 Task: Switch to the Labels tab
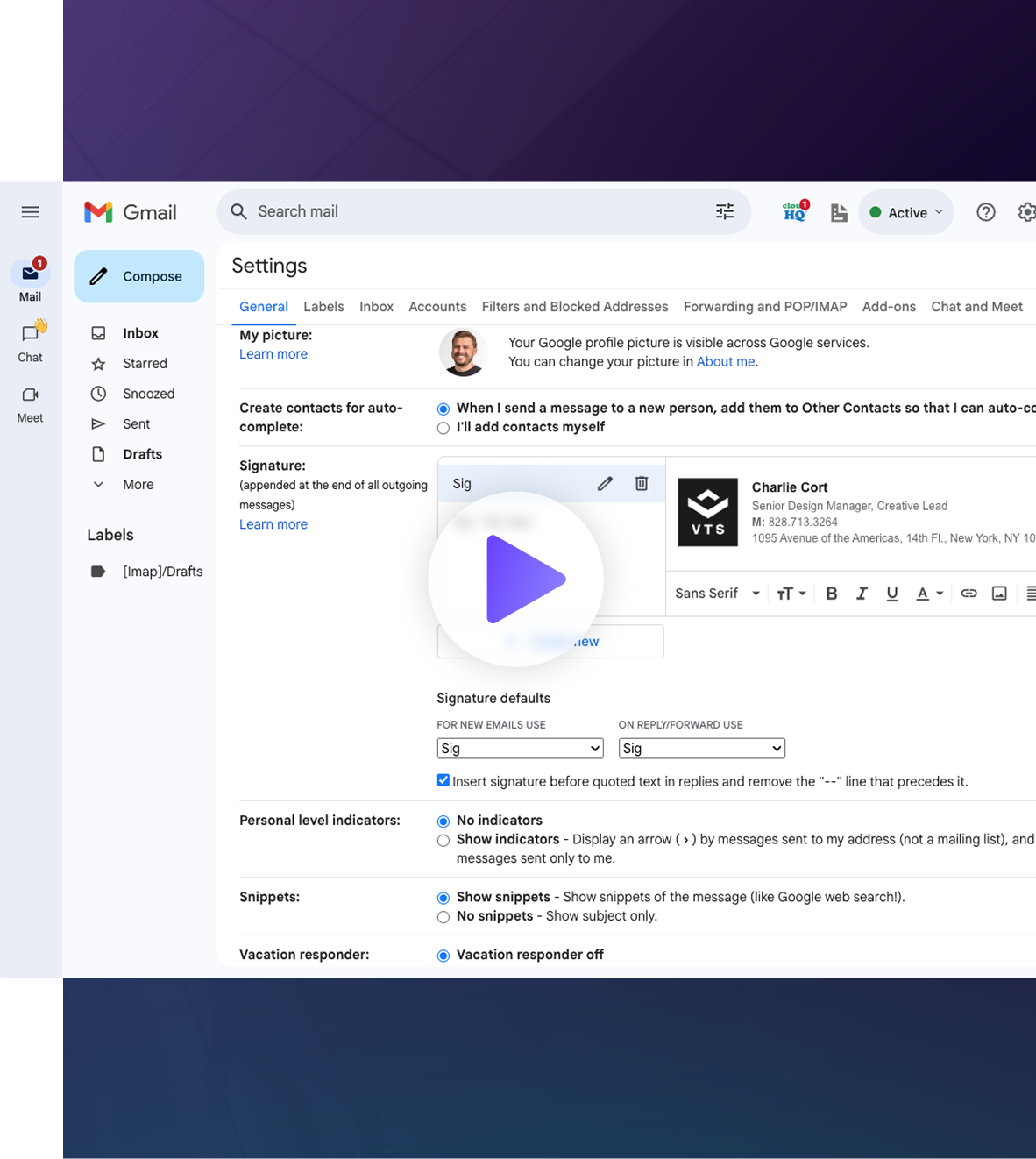coord(323,307)
